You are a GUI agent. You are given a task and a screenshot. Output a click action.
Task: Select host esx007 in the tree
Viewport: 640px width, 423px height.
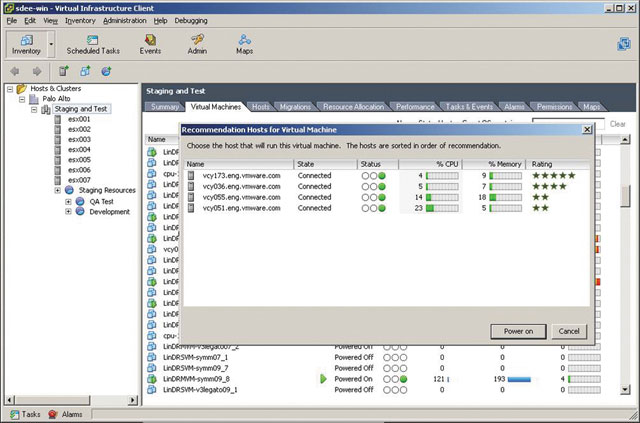pyautogui.click(x=79, y=180)
